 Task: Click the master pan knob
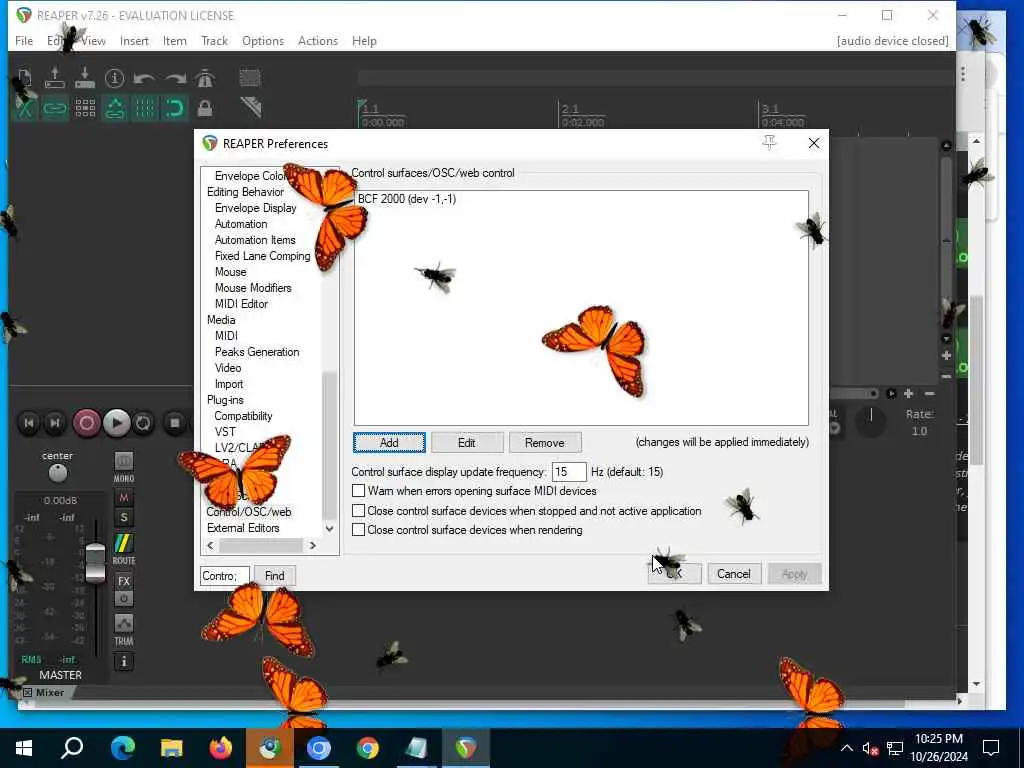(x=57, y=473)
